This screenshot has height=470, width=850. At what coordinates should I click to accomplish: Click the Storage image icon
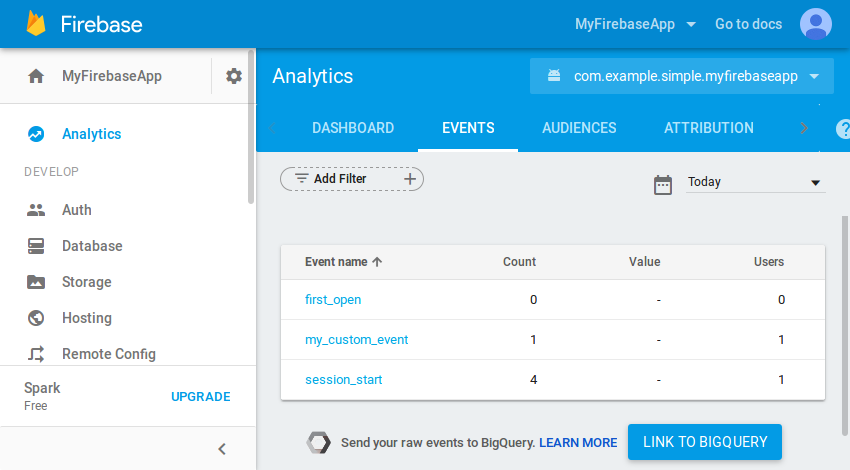tap(36, 282)
